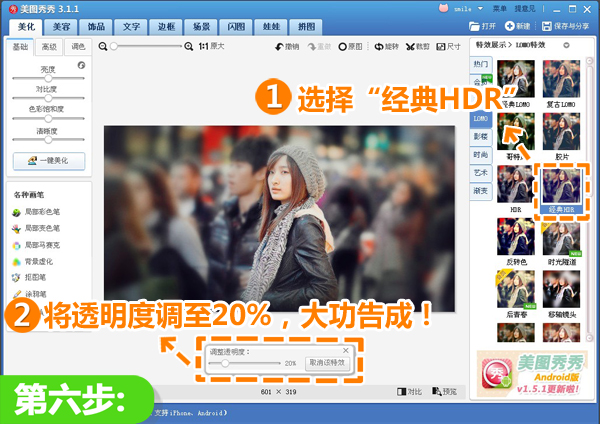Image resolution: width=600 pixels, height=424 pixels.
Task: Click the 取消该特效 cancel effect button
Action: (327, 363)
